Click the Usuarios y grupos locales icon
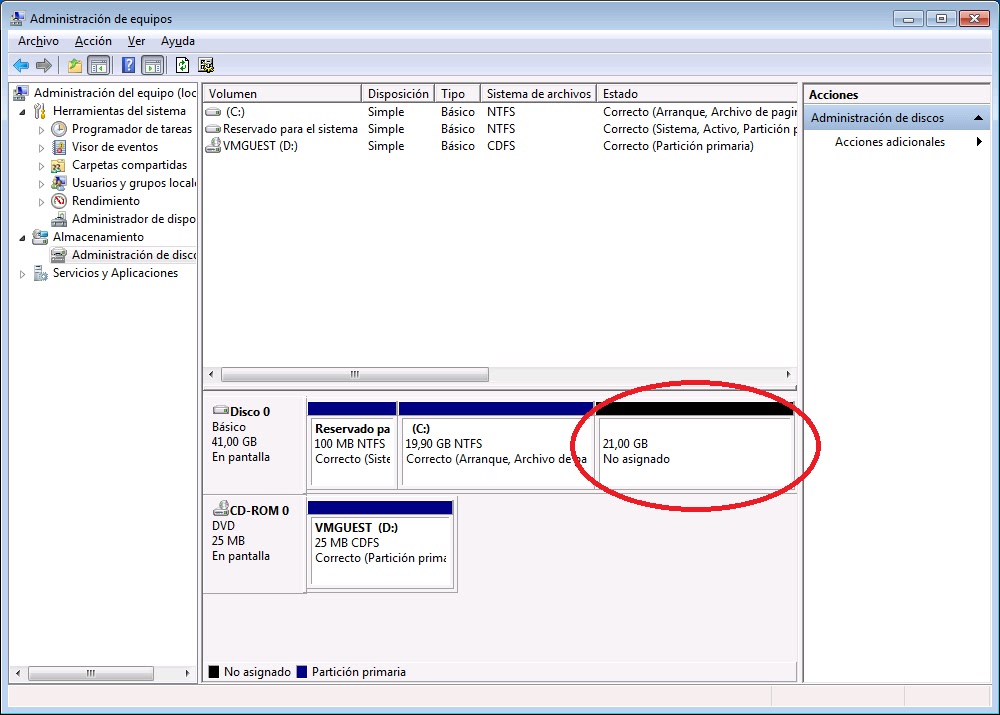The image size is (1000, 715). (x=59, y=183)
